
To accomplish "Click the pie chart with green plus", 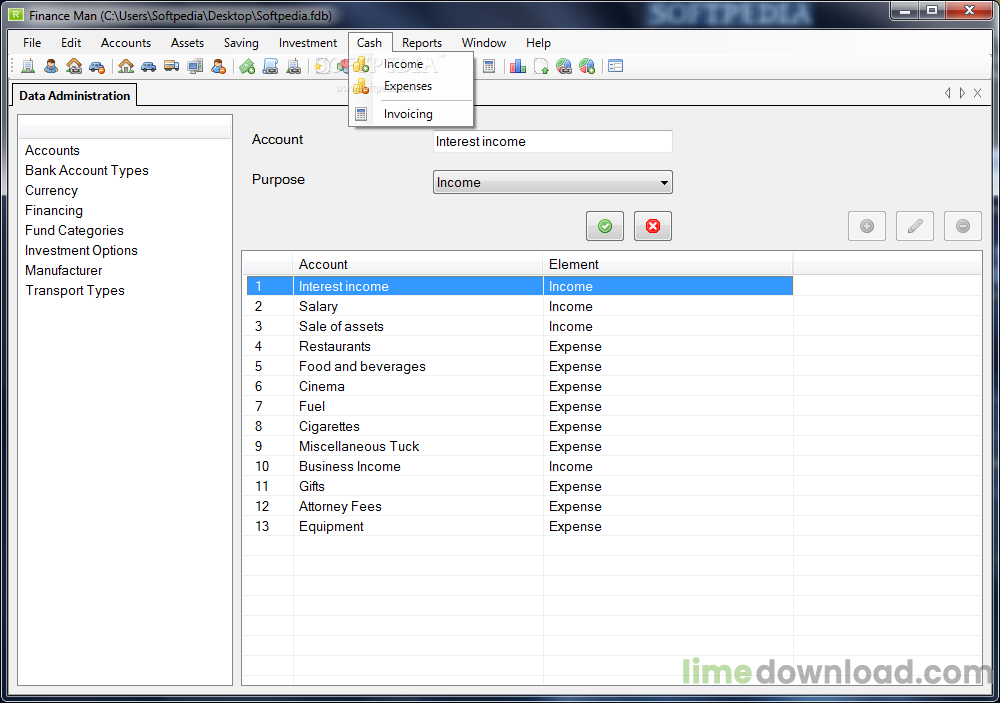I will 587,66.
